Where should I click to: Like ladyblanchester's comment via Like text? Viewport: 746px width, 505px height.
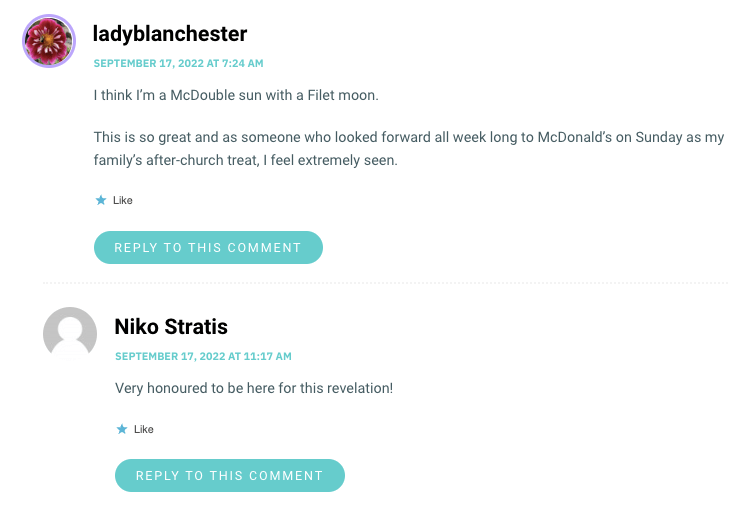point(123,200)
